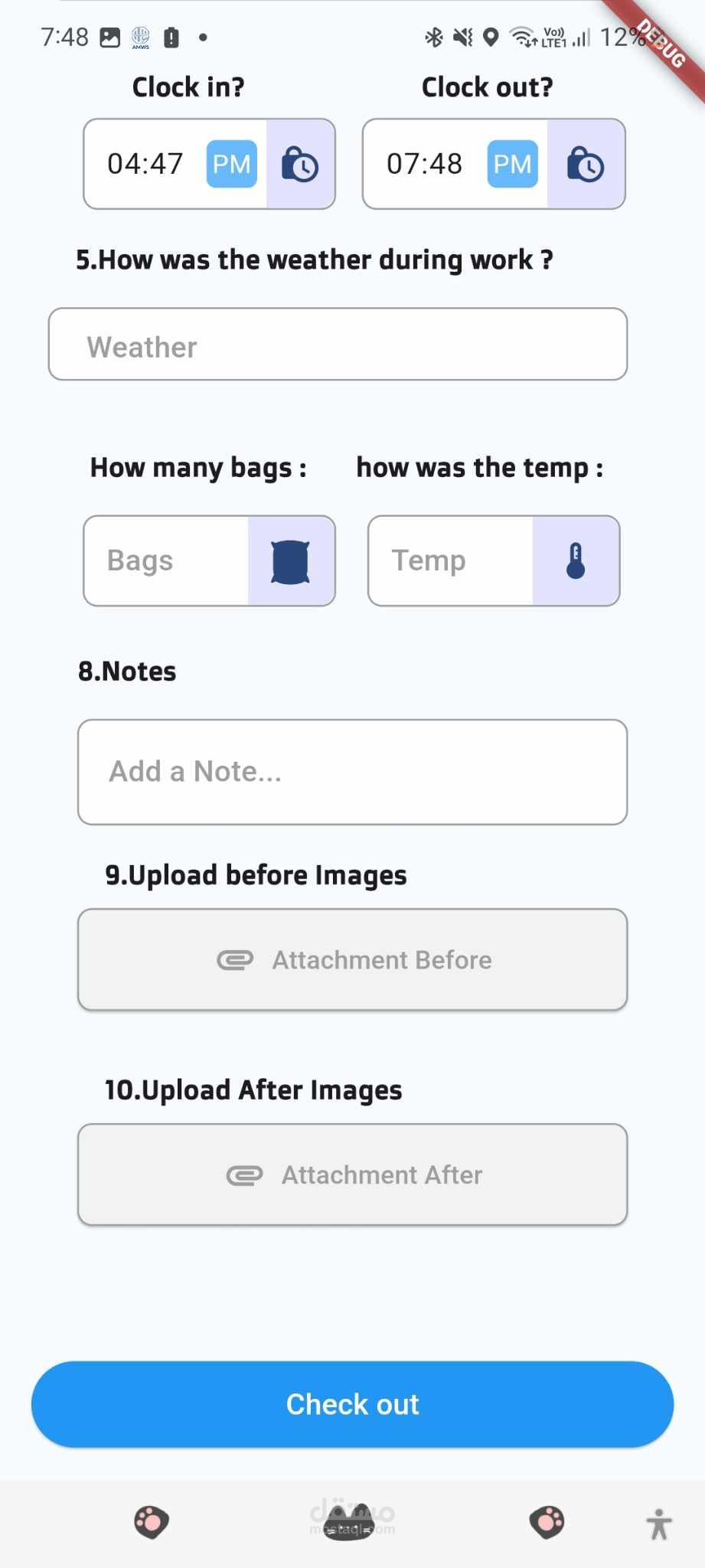Tap the clock icon beside Clock out time
The height and width of the screenshot is (1568, 705).
(x=586, y=164)
